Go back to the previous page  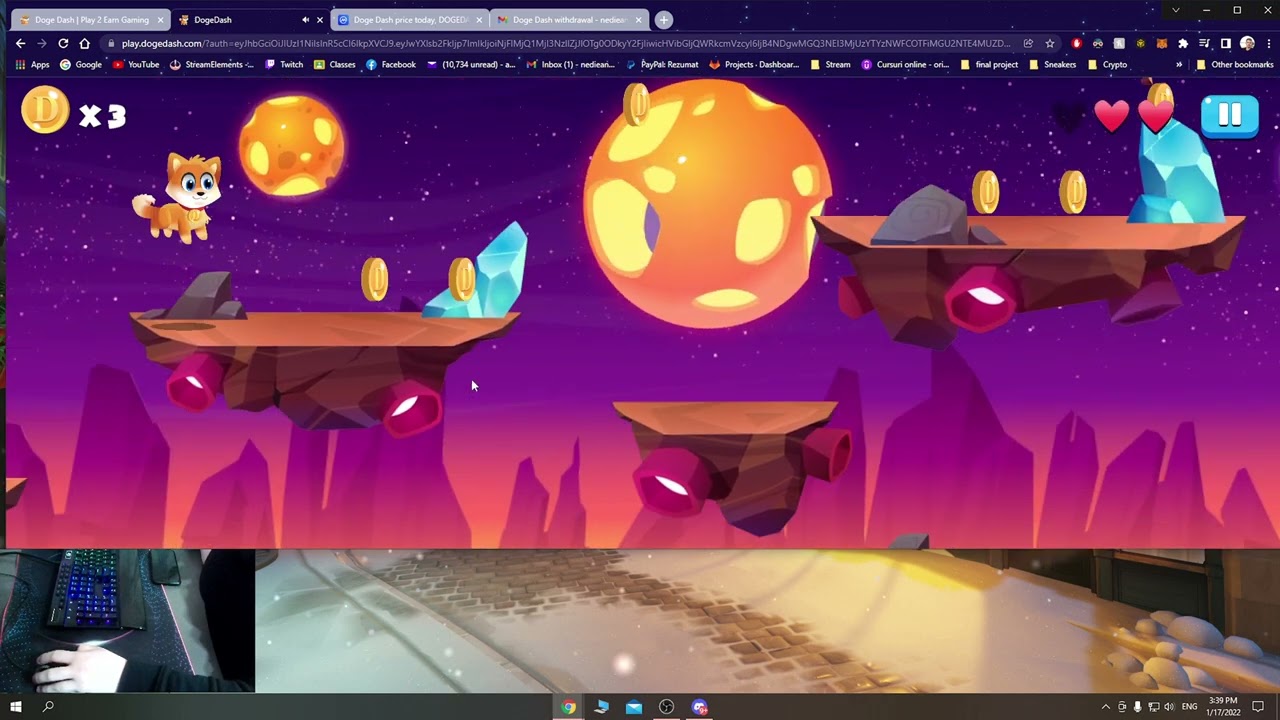[x=20, y=43]
